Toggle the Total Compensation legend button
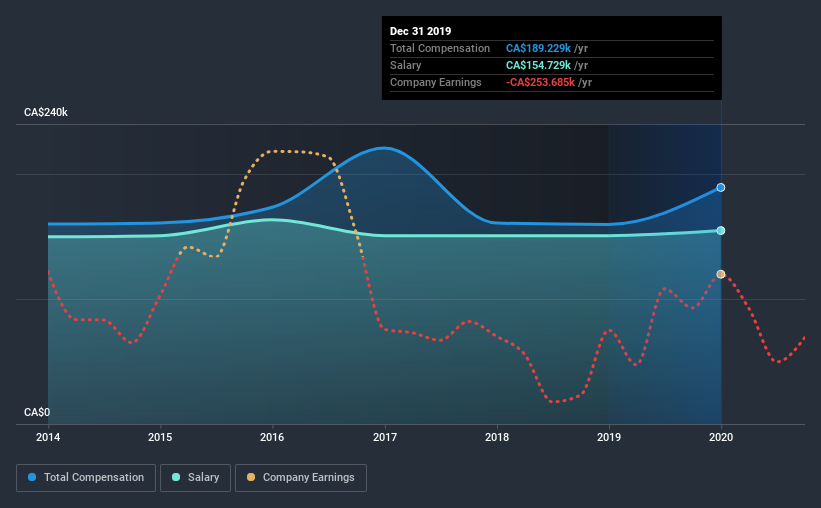Viewport: 821px width, 508px height. (x=86, y=478)
